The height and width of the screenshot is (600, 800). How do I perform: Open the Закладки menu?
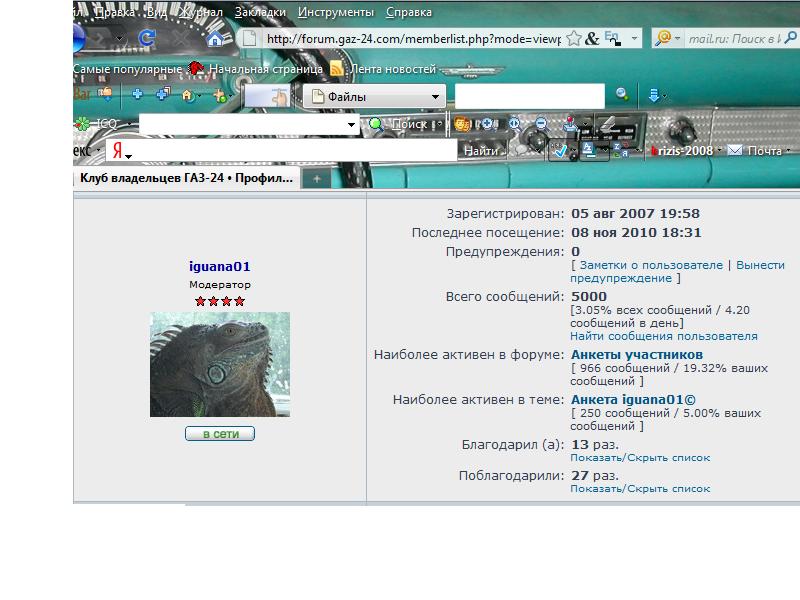259,12
